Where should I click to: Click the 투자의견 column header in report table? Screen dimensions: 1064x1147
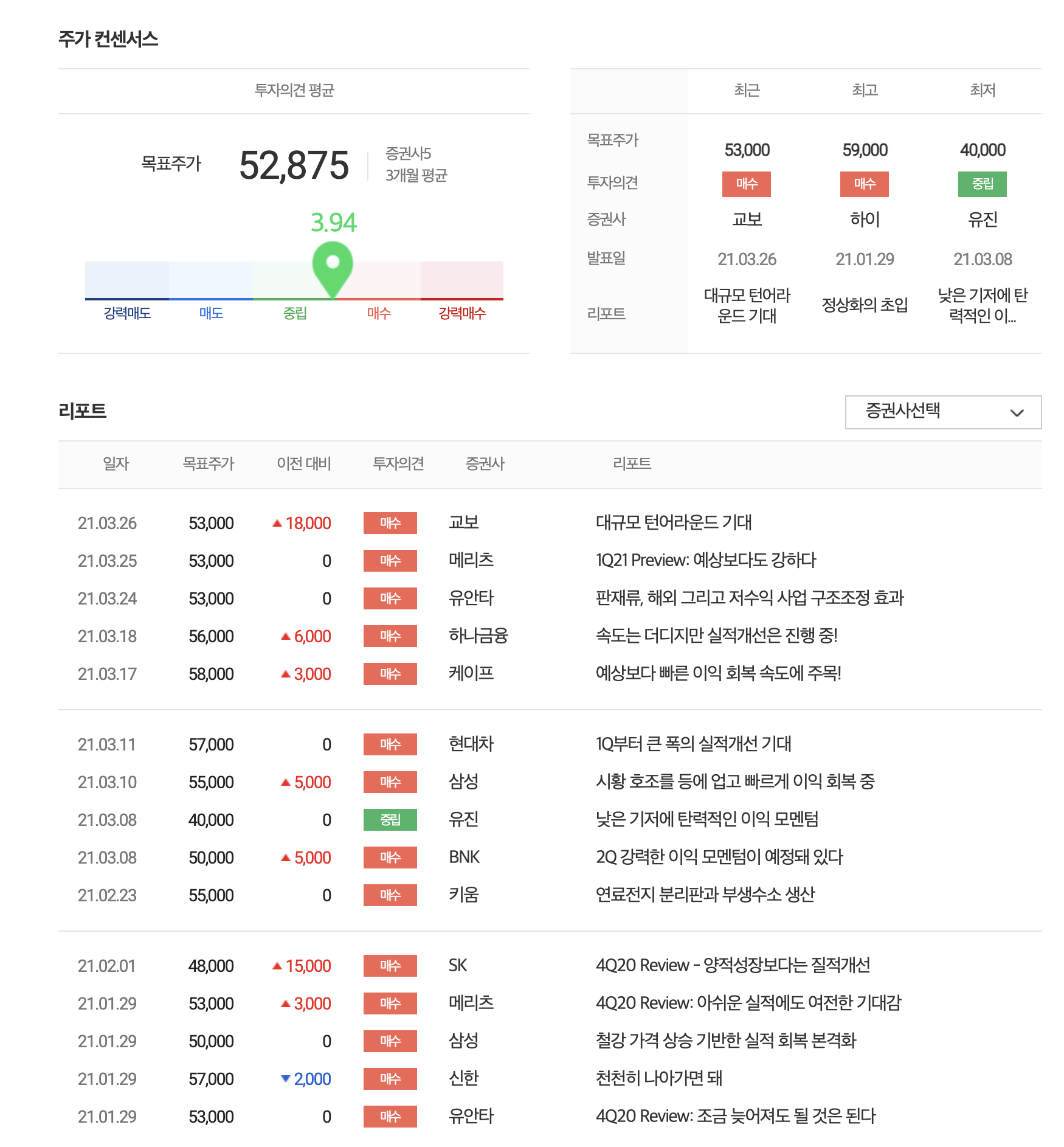pos(398,464)
